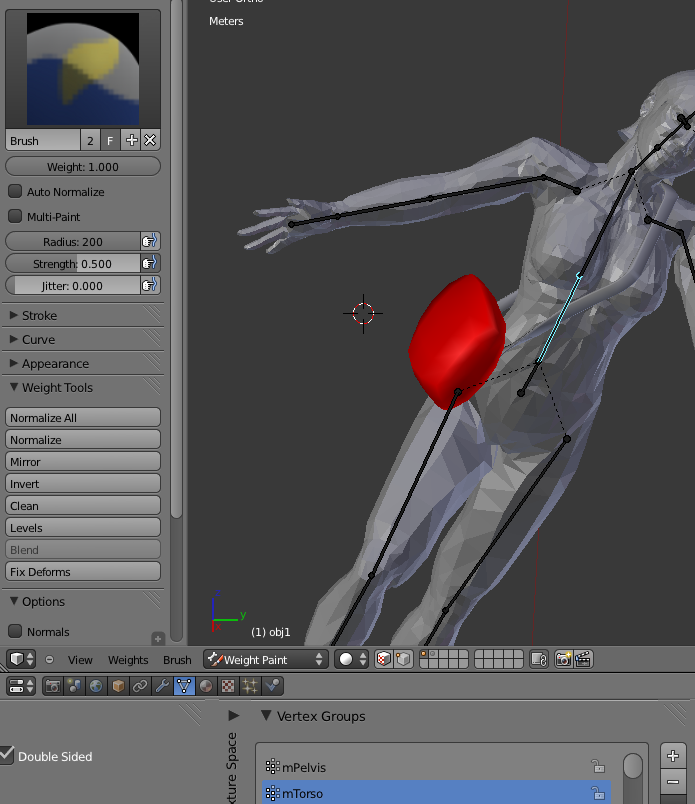Click the OpenGL render image camera icon
The height and width of the screenshot is (804, 695).
tap(564, 659)
